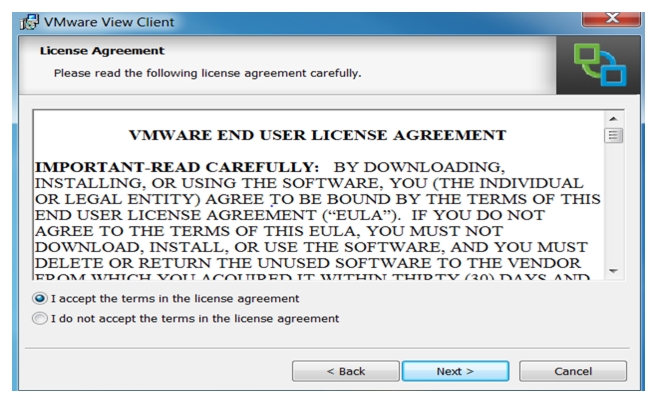
Task: Click the license scrollbar up arrow
Action: coord(614,119)
